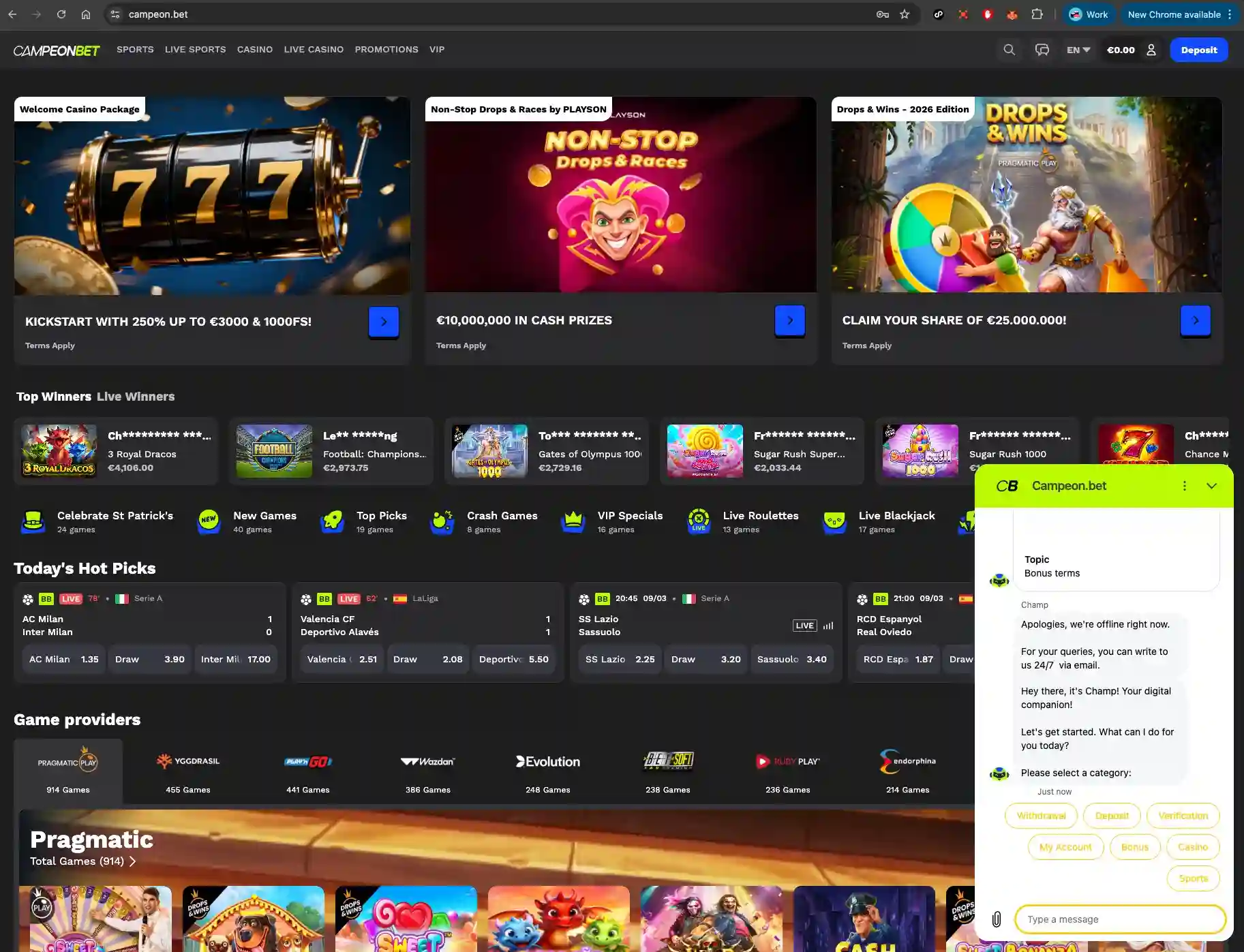Open the Chrome extensions puzzle icon

pyautogui.click(x=1037, y=14)
